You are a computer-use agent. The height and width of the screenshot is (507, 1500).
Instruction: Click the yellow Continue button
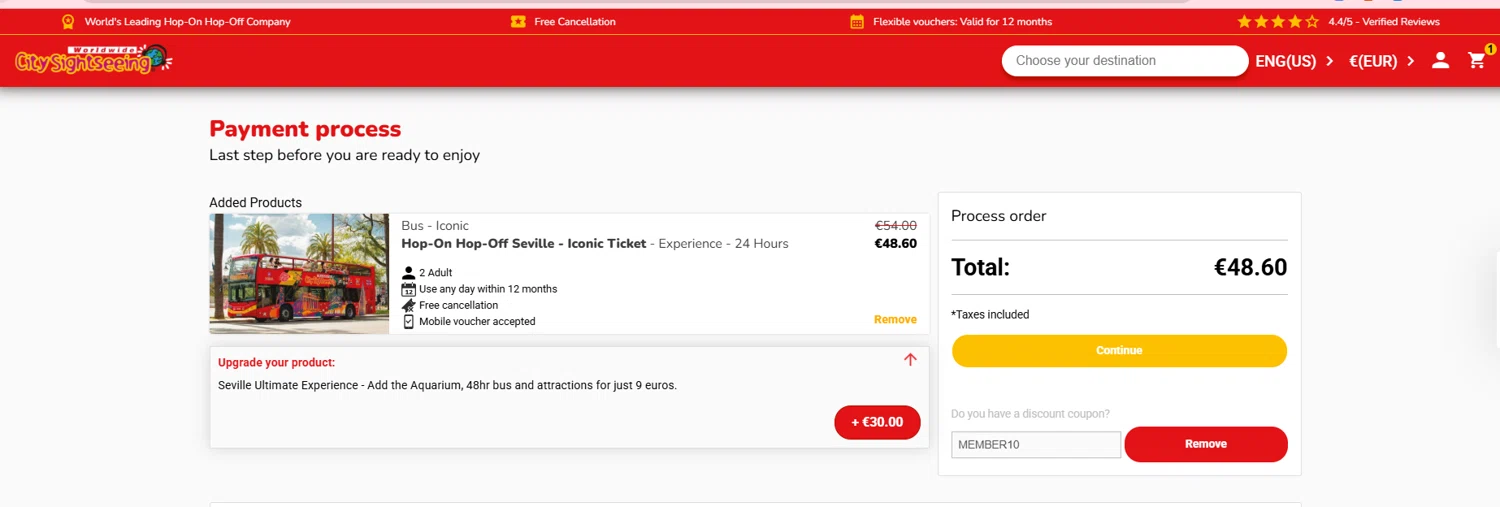click(1119, 351)
